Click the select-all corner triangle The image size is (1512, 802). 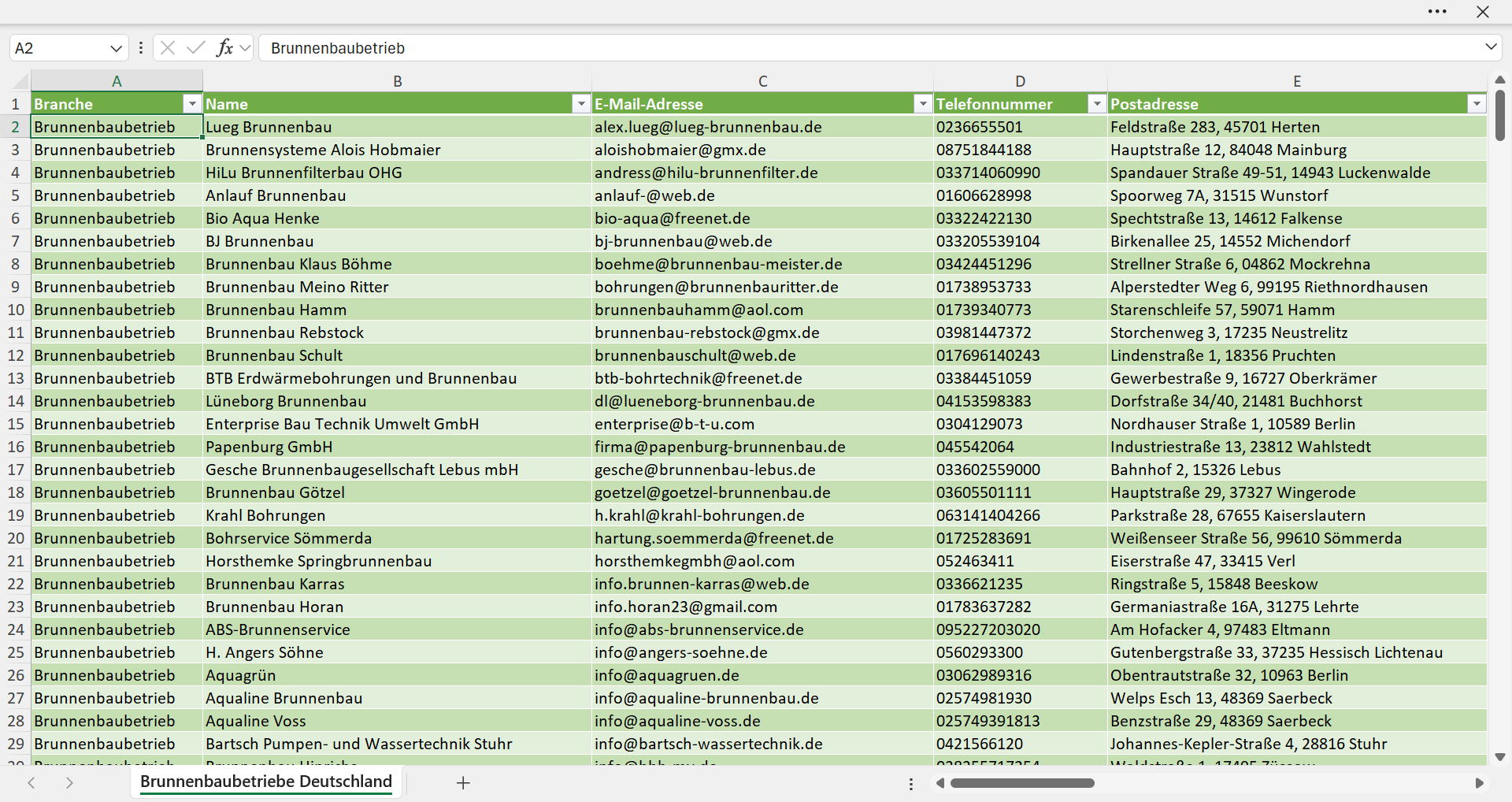pos(20,80)
